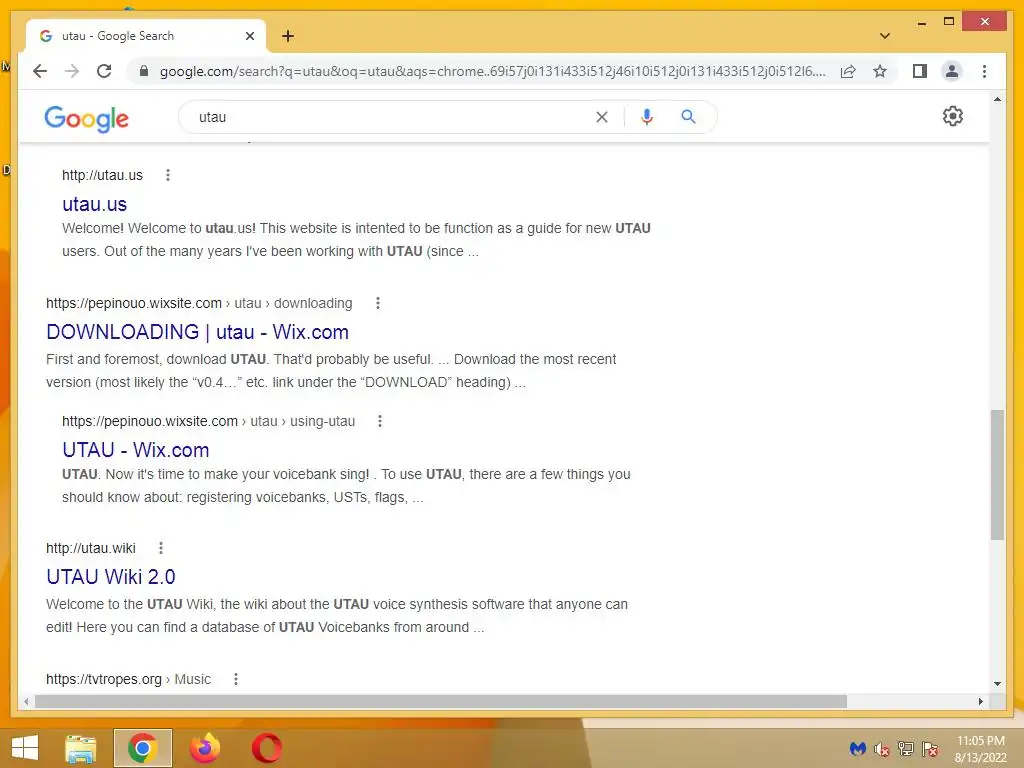This screenshot has width=1024, height=768.
Task: Click the muted volume tray icon
Action: point(882,749)
